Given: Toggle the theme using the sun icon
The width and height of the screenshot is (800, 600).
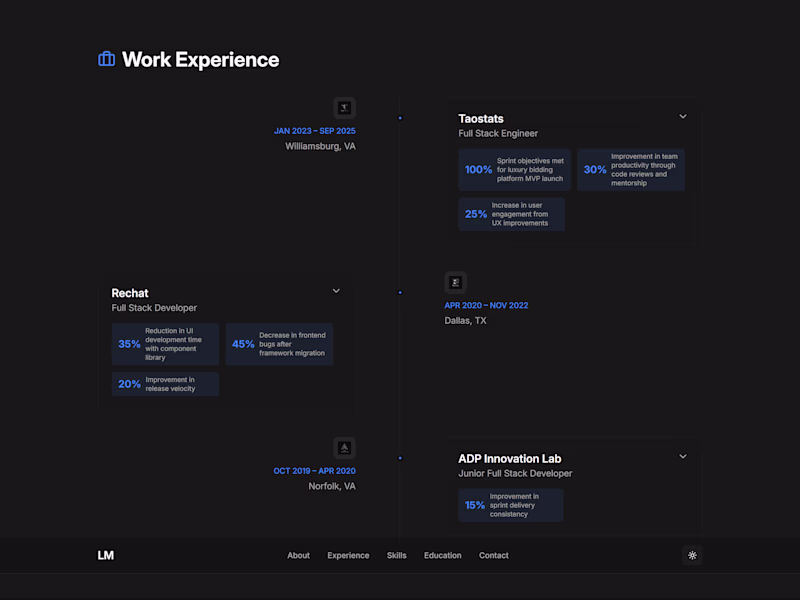Looking at the screenshot, I should [692, 555].
